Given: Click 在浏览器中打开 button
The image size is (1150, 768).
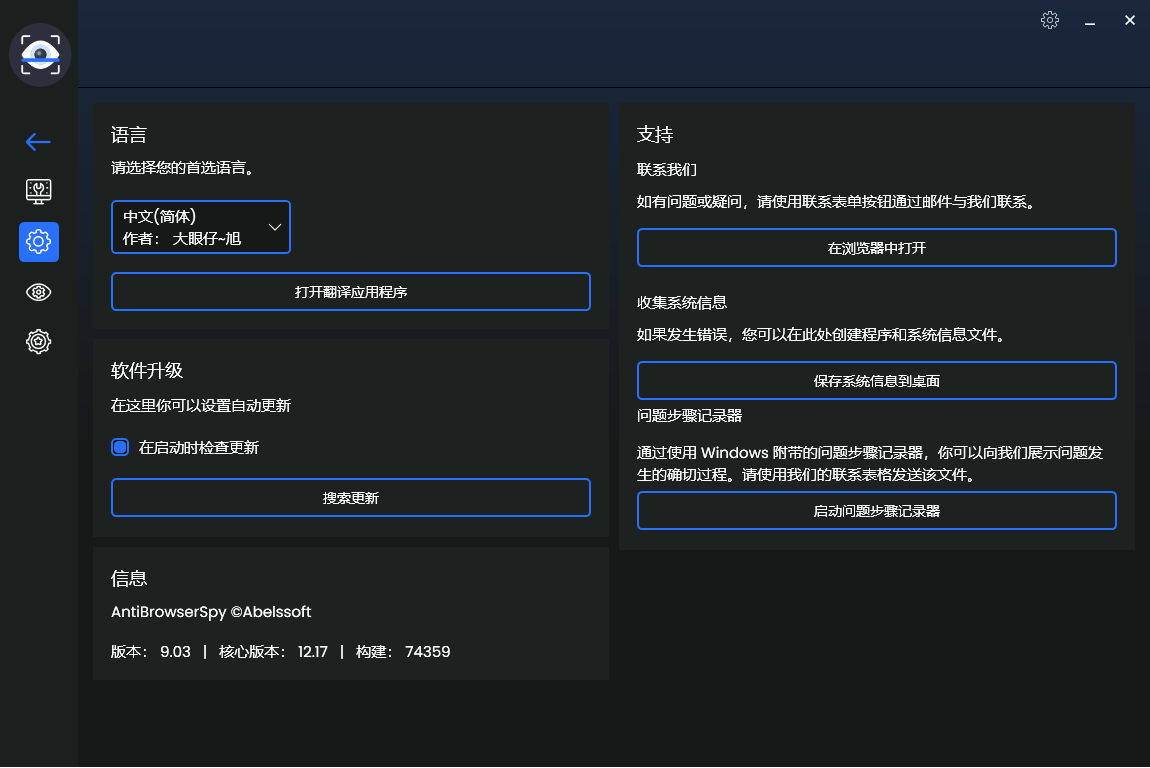Looking at the screenshot, I should coord(876,248).
